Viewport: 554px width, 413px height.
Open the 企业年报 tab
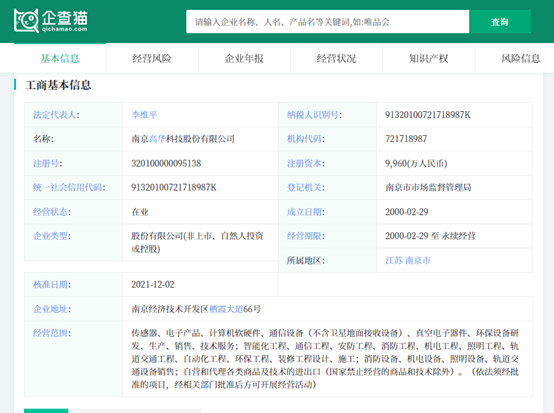pos(244,58)
